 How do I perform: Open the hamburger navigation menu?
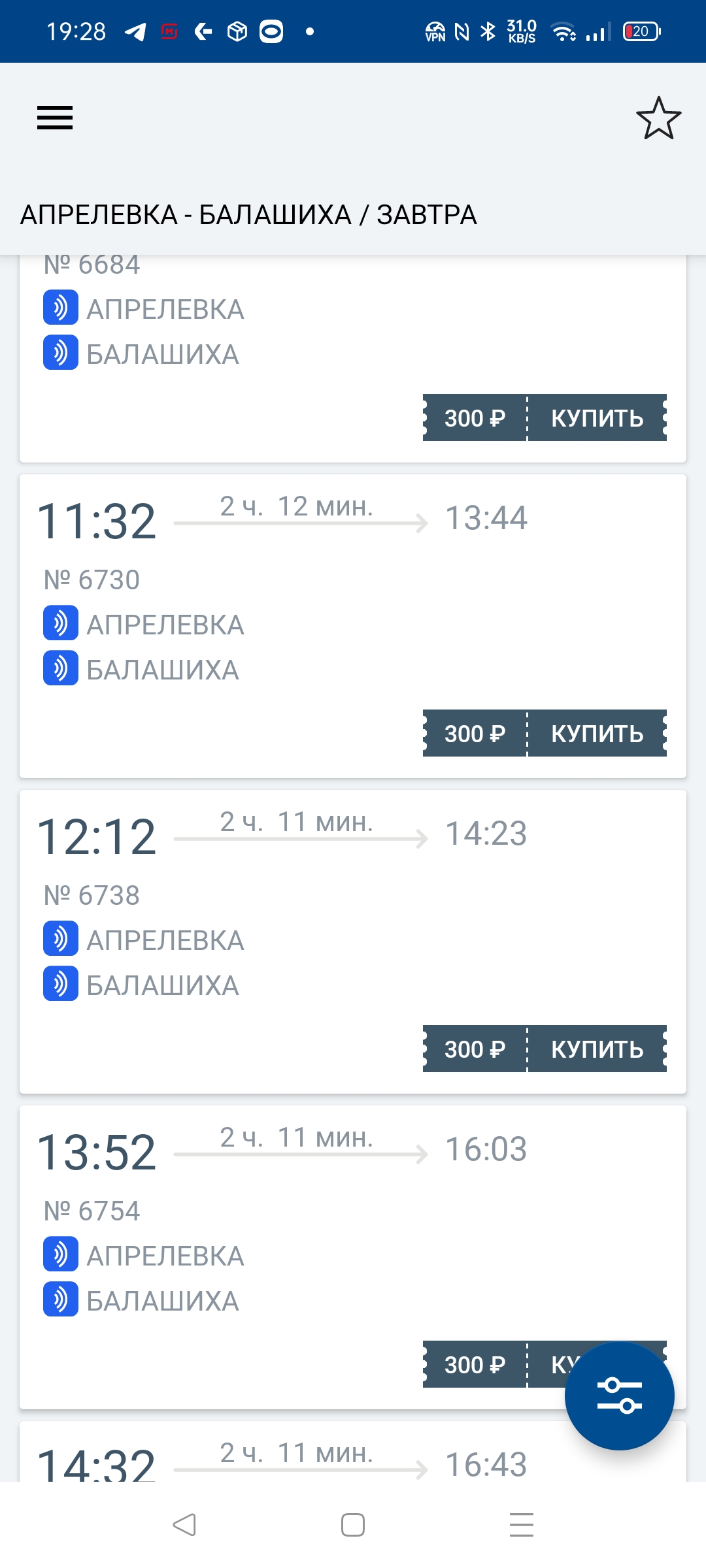coord(55,118)
